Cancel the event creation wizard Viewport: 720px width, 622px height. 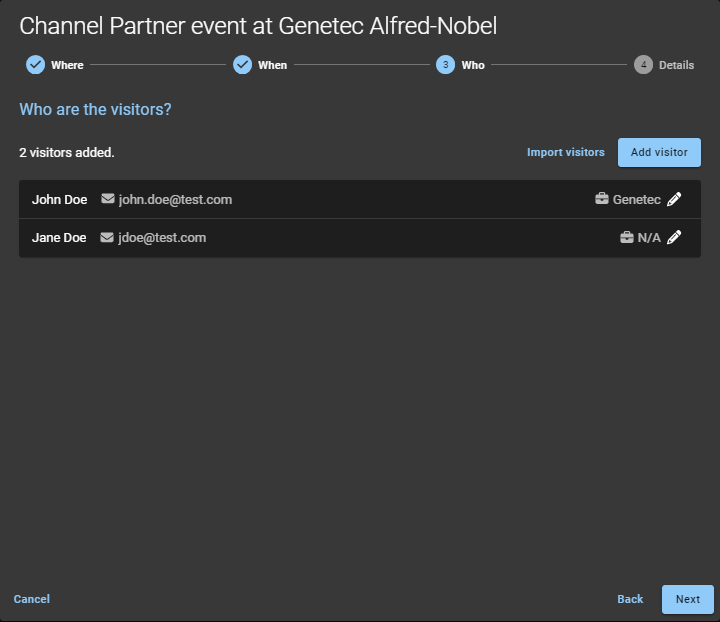[x=32, y=599]
